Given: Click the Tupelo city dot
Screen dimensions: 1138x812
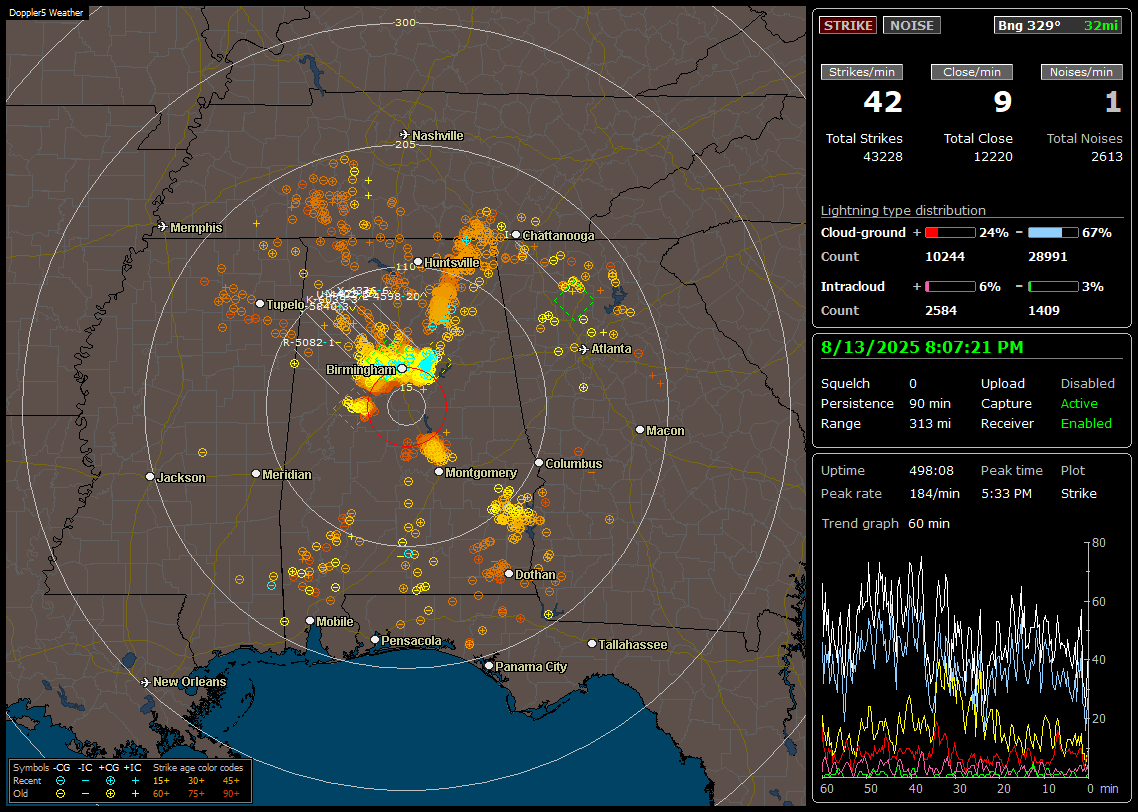Looking at the screenshot, I should (260, 303).
